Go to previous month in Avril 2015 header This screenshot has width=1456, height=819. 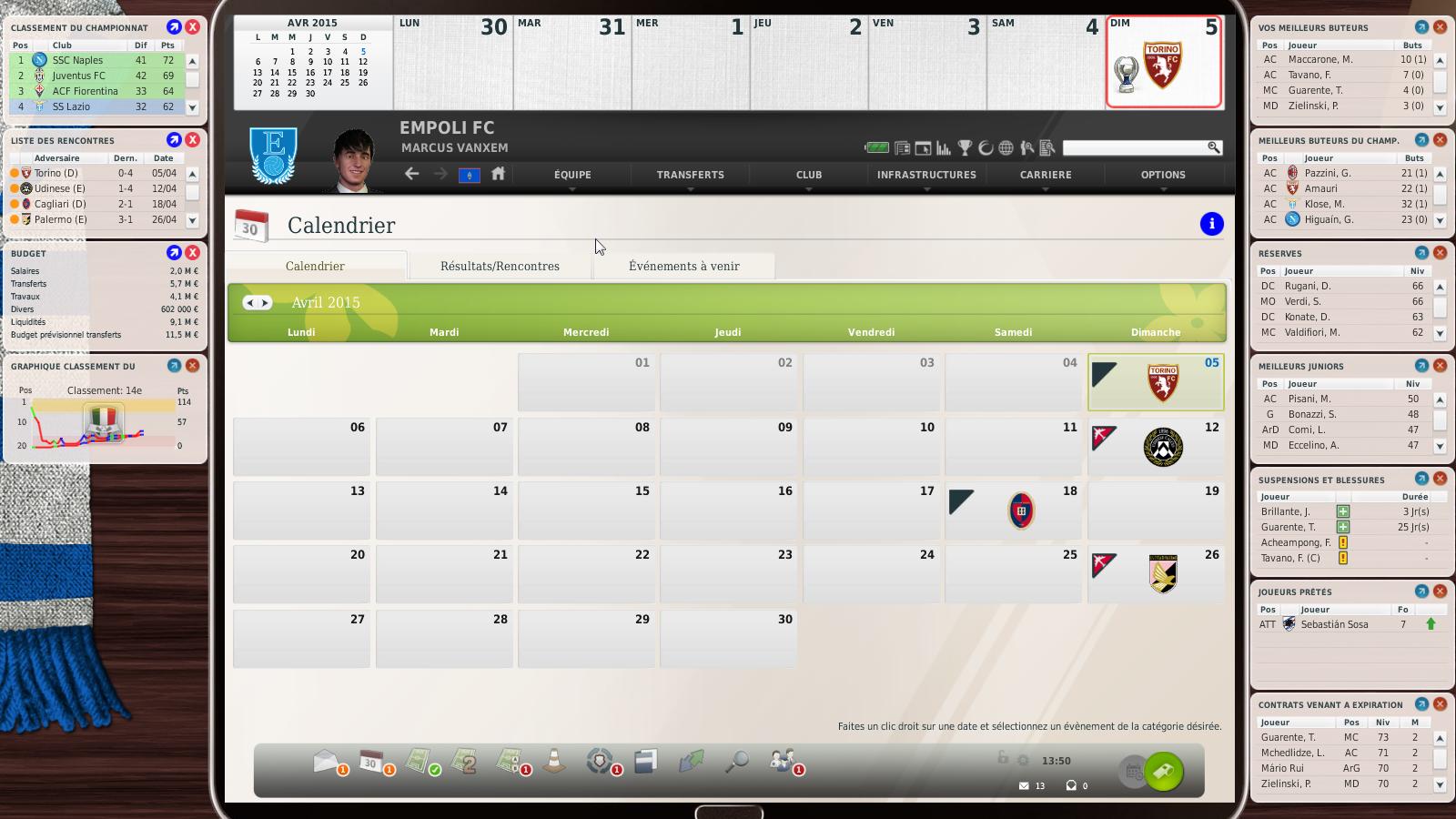pyautogui.click(x=249, y=303)
